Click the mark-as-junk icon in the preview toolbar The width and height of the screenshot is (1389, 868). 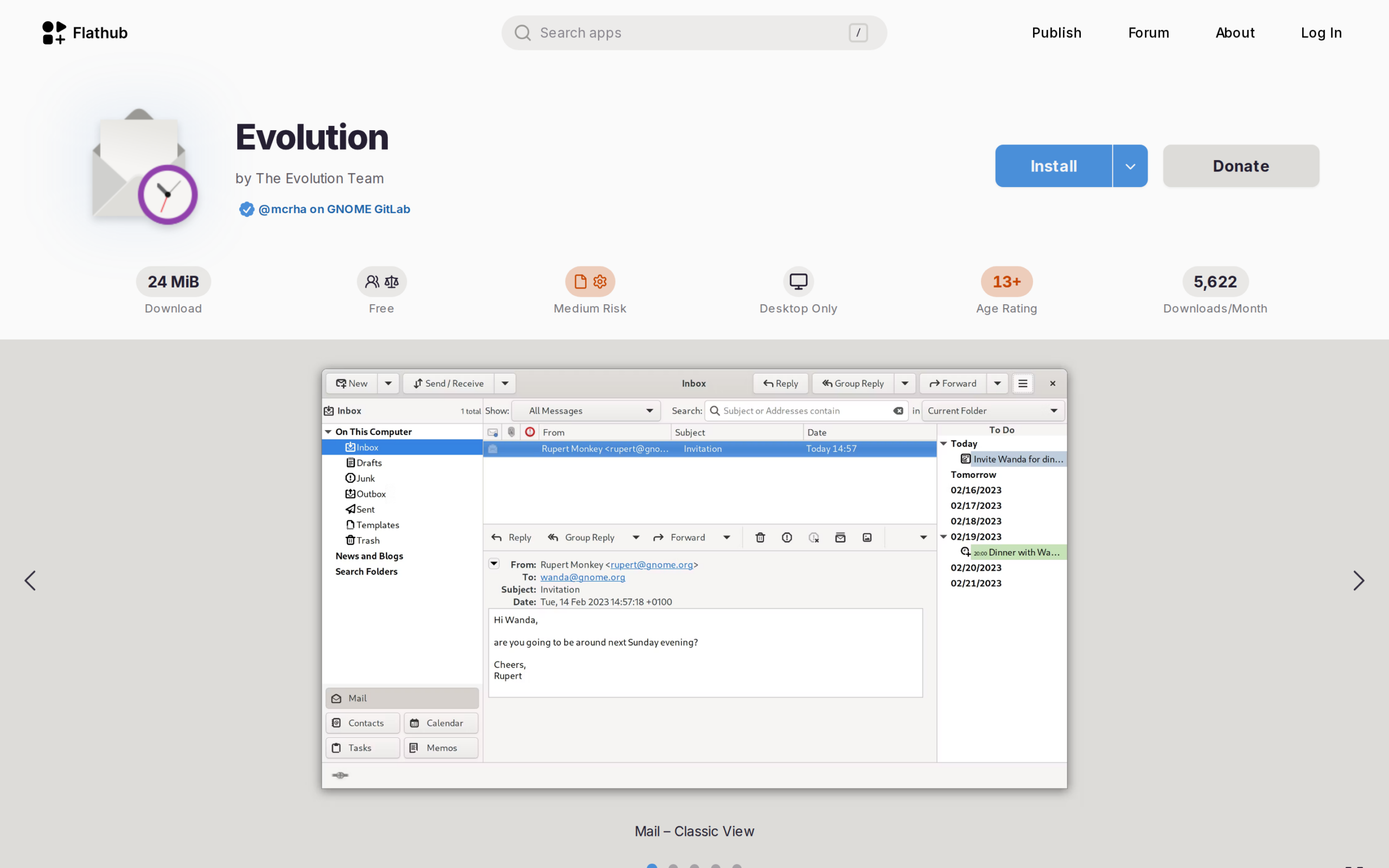tap(787, 537)
